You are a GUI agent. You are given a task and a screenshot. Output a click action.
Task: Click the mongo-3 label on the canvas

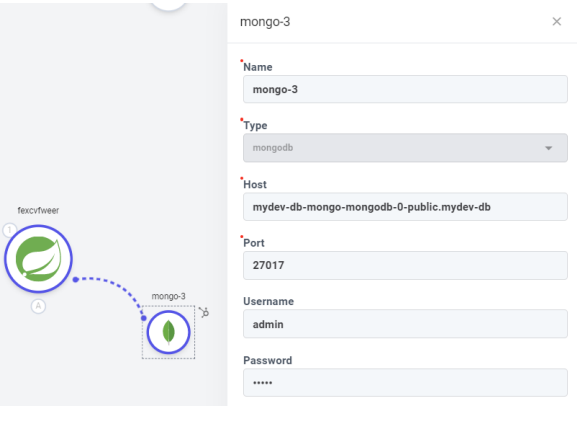[x=169, y=296]
